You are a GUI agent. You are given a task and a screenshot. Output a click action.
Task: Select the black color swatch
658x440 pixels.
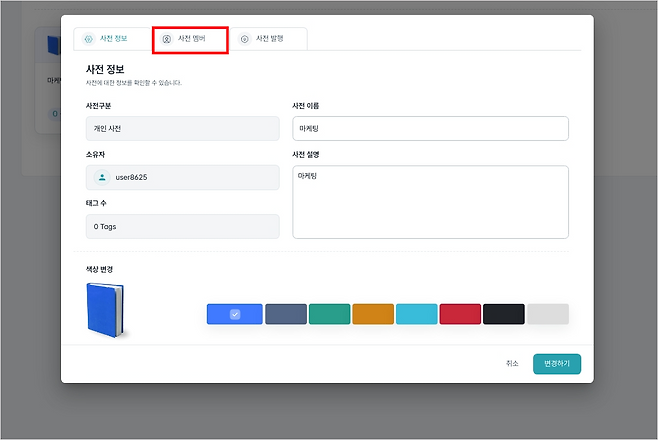coord(504,314)
